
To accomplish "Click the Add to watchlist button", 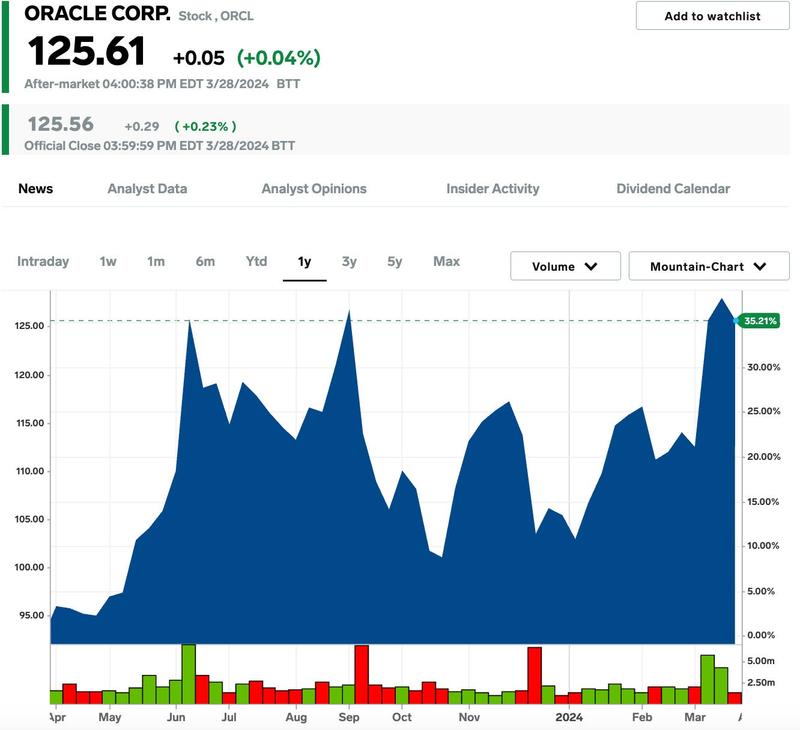I will (712, 16).
